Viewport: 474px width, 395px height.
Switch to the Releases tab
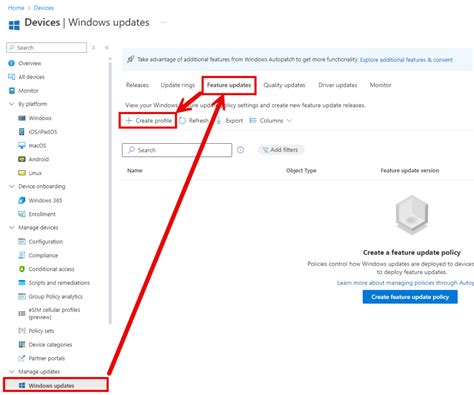click(x=137, y=85)
